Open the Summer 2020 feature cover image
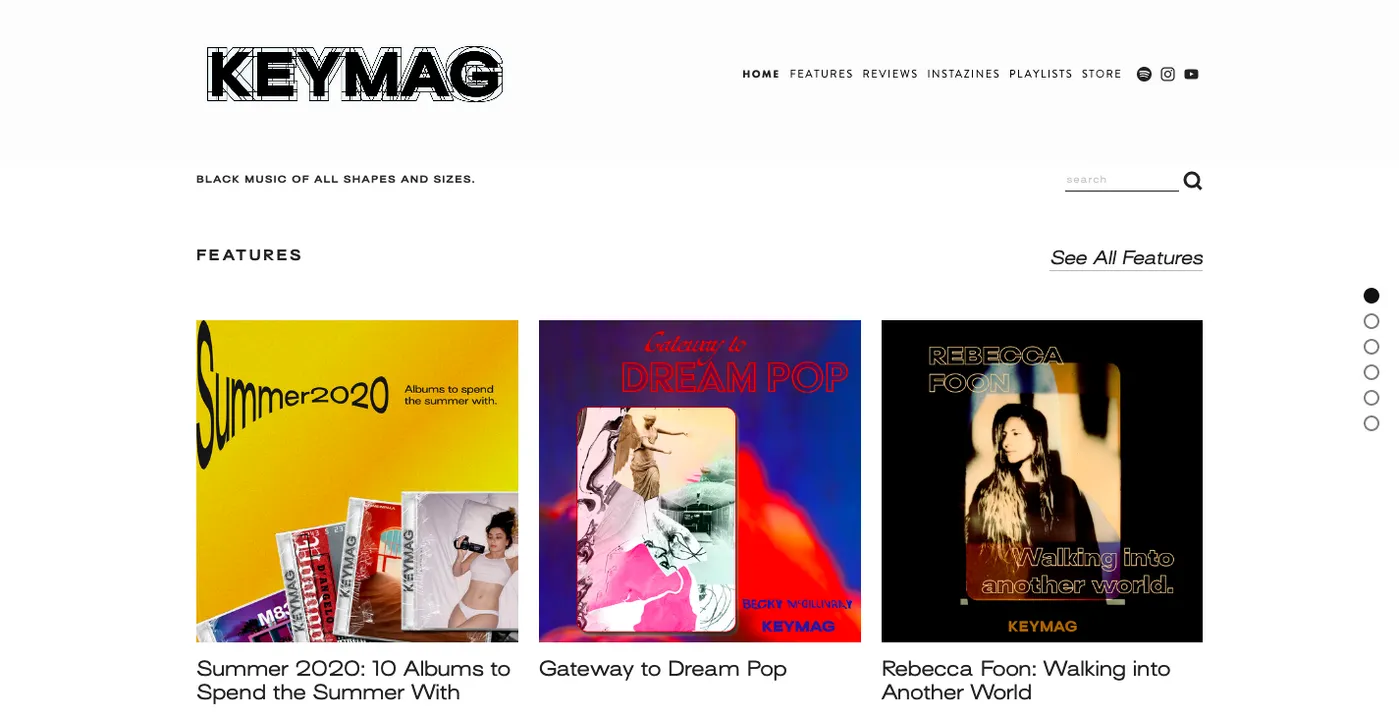1399x718 pixels. [357, 480]
